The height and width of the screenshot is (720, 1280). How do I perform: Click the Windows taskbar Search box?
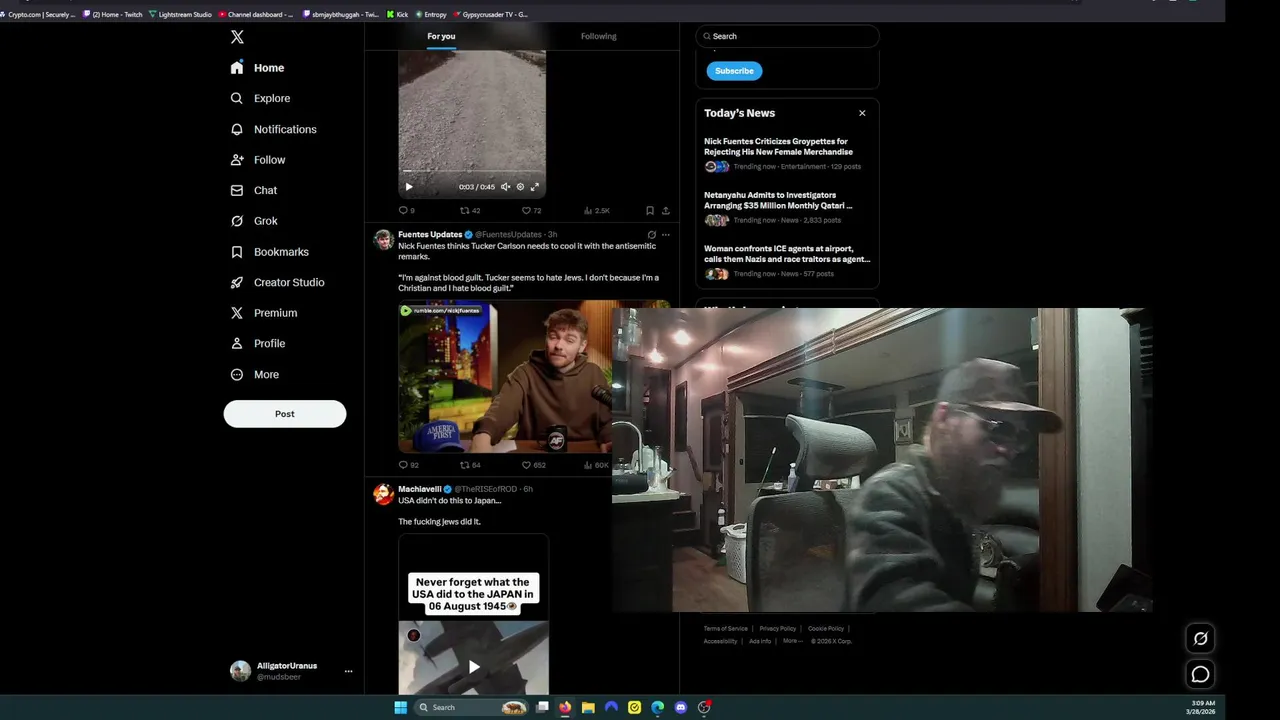[x=472, y=707]
